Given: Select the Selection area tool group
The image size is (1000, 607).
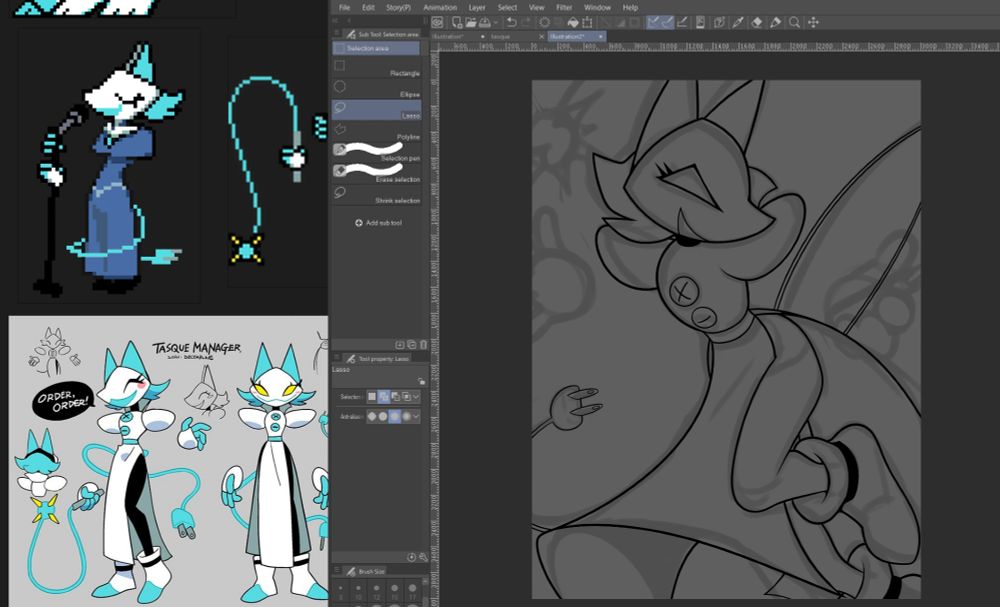Looking at the screenshot, I should click(376, 48).
